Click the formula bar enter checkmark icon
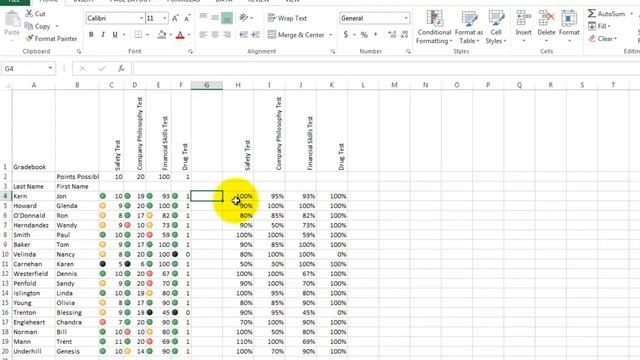 (102, 69)
